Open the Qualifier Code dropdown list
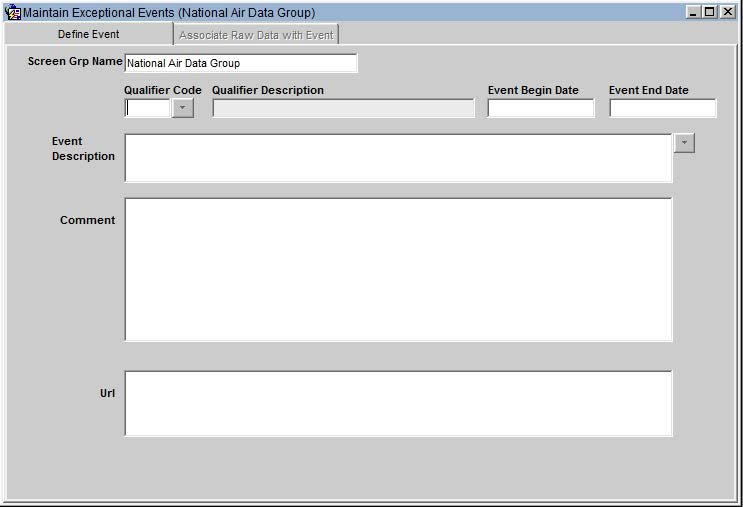 tap(182, 108)
